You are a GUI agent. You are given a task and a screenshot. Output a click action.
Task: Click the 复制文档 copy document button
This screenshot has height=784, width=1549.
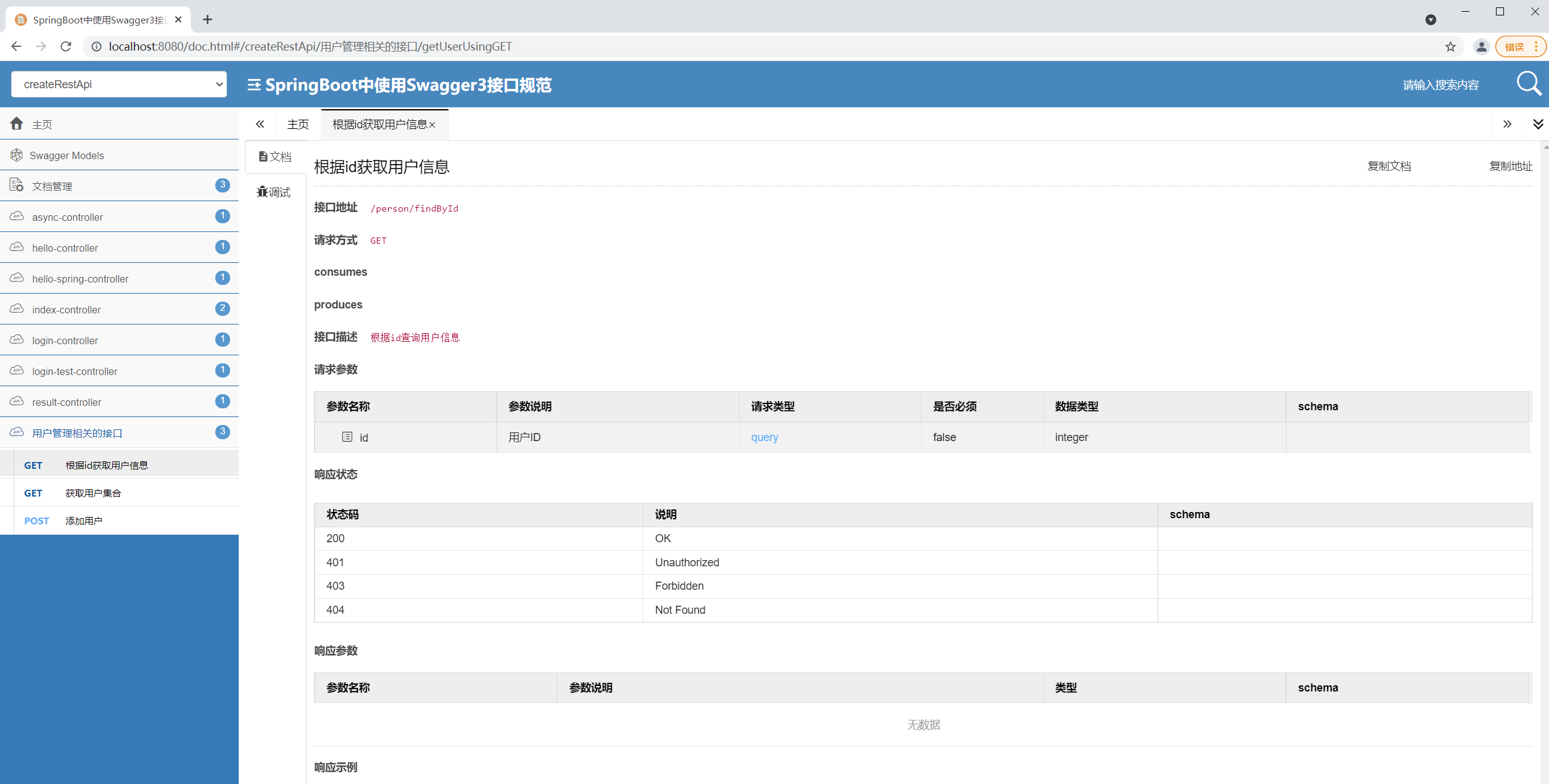pos(1389,165)
